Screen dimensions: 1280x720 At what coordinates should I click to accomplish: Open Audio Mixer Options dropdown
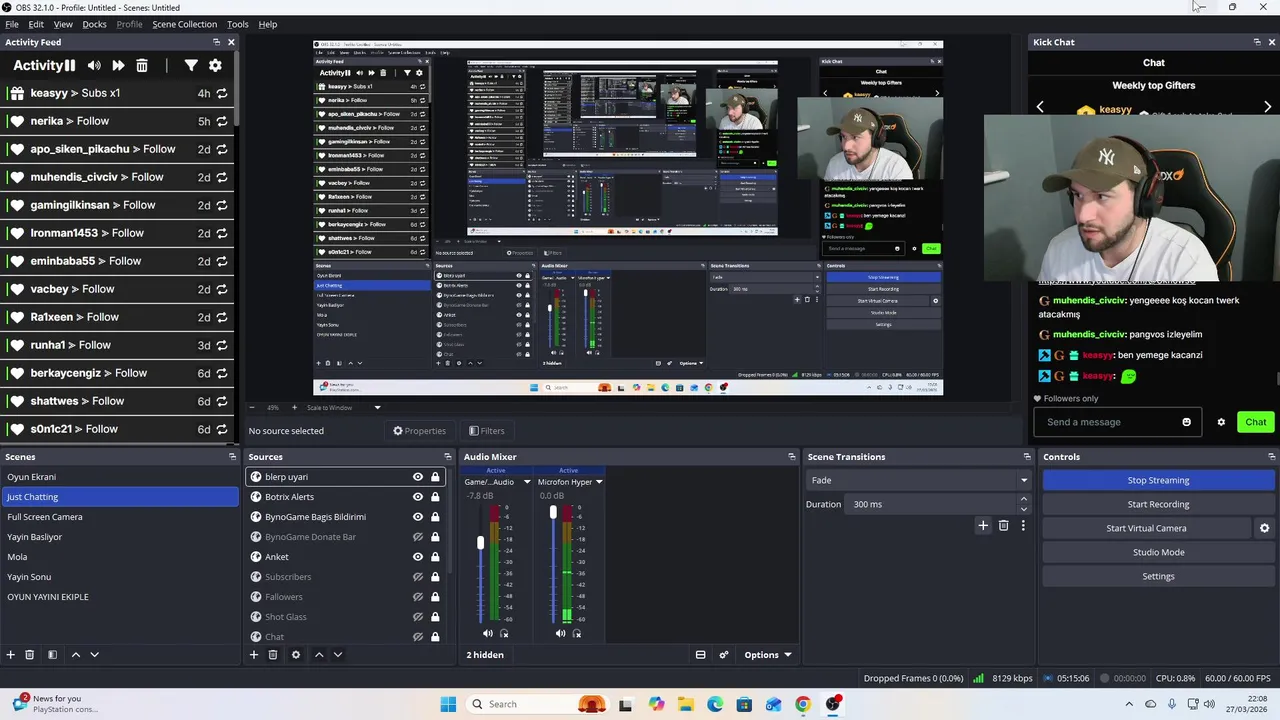[767, 655]
